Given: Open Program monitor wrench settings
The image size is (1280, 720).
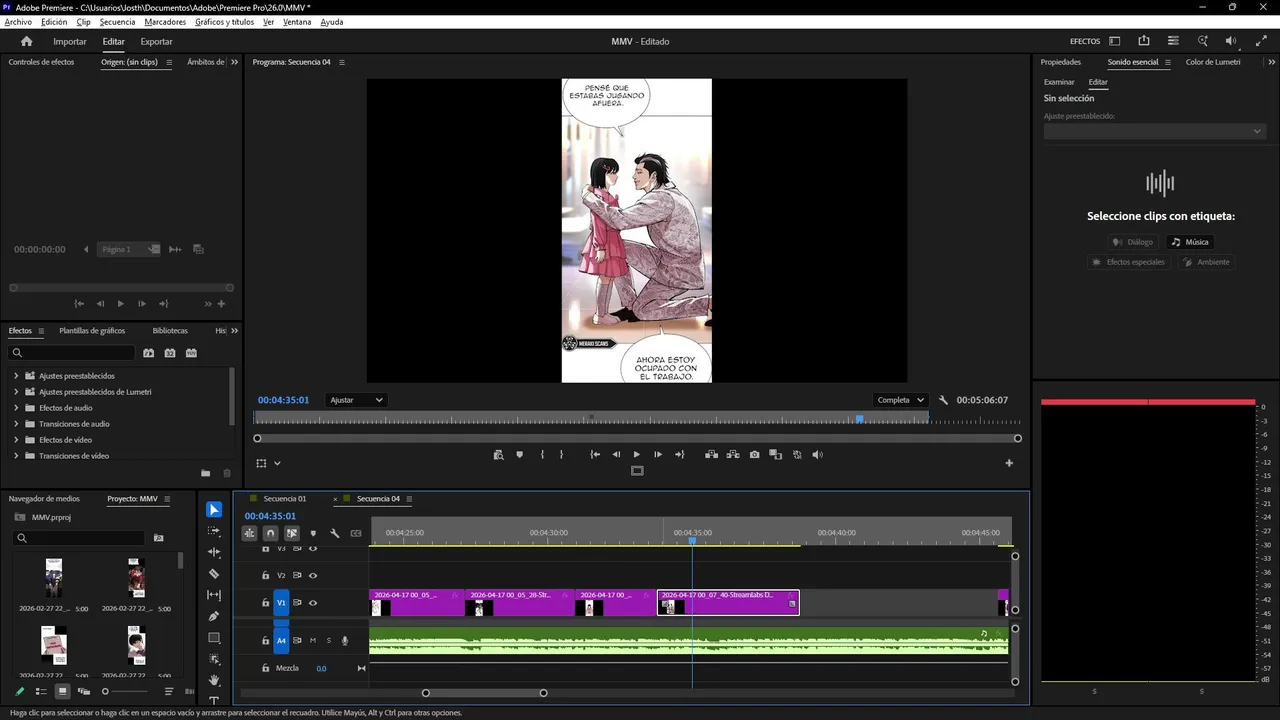Looking at the screenshot, I should [x=943, y=400].
